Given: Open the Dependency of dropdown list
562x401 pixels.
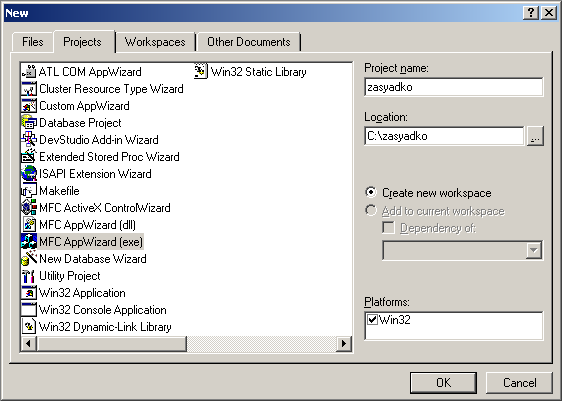Looking at the screenshot, I should click(x=534, y=250).
